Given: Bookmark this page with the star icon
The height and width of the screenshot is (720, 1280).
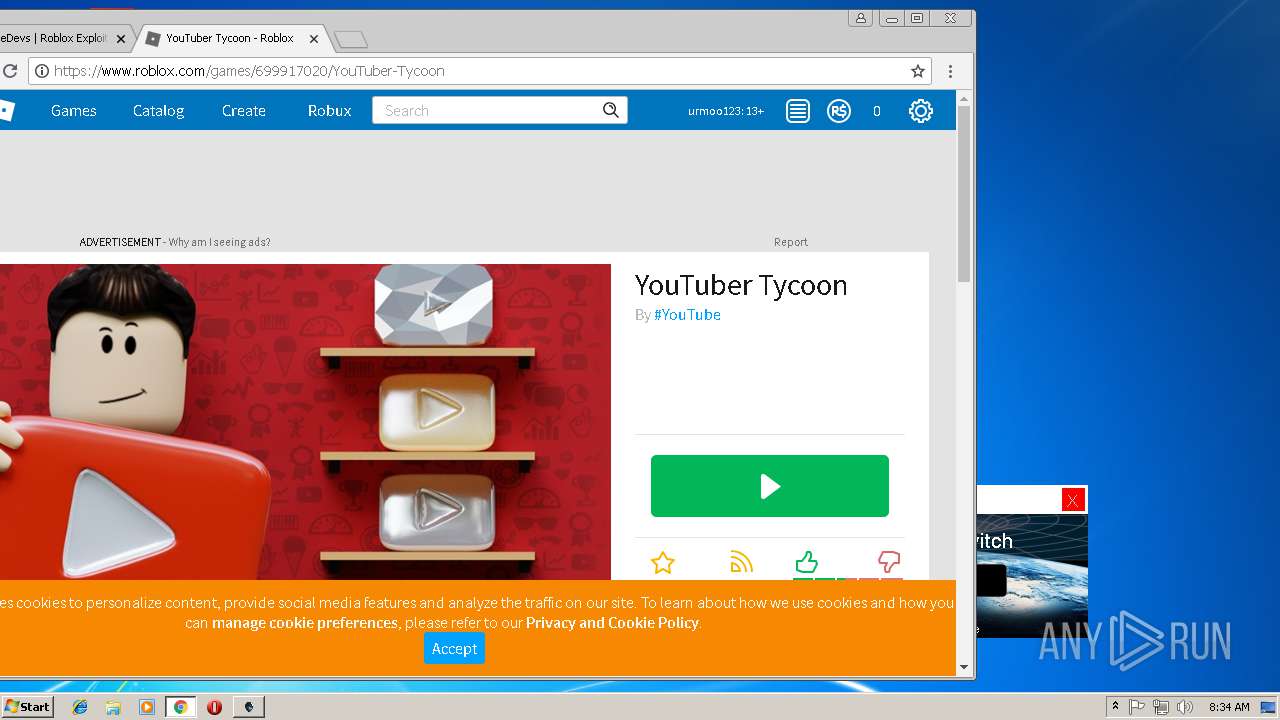Looking at the screenshot, I should 917,71.
